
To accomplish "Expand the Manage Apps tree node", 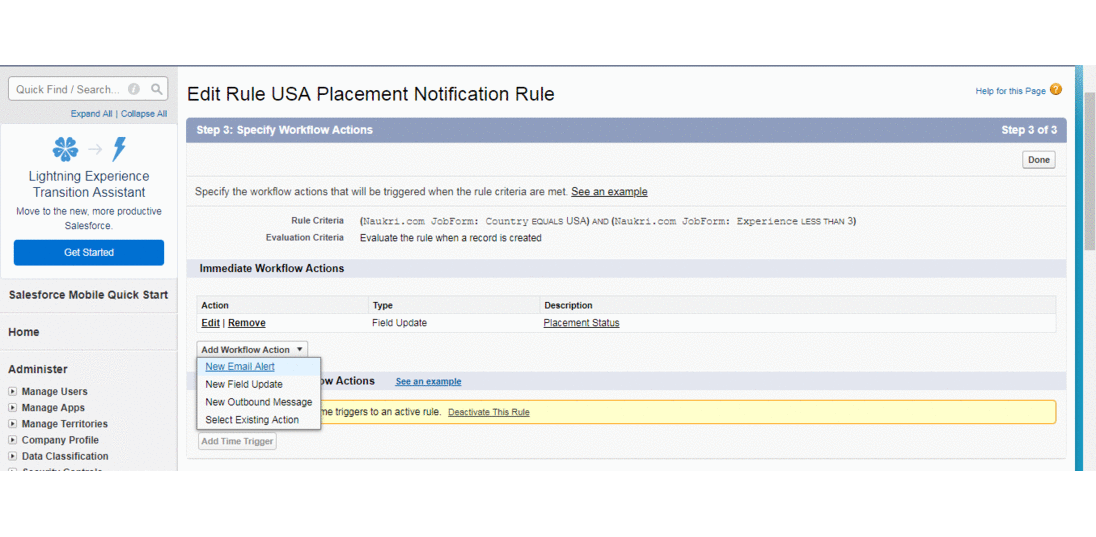I will 13,408.
